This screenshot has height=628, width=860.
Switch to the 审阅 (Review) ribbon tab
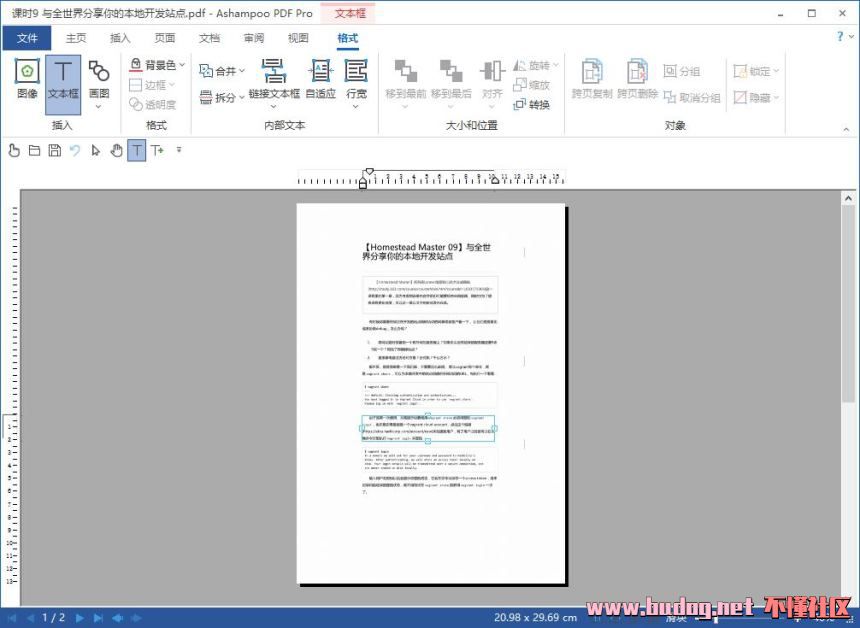click(x=253, y=38)
